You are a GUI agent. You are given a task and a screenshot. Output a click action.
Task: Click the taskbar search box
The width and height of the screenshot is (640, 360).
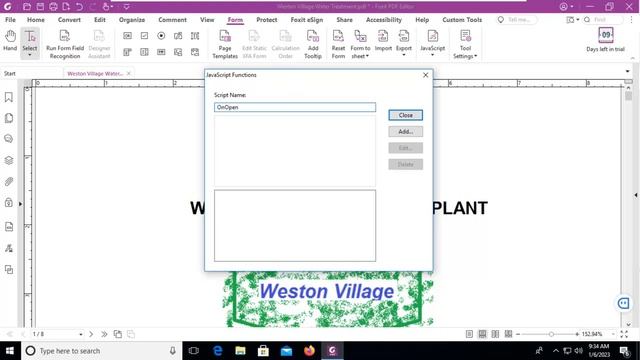pyautogui.click(x=101, y=351)
